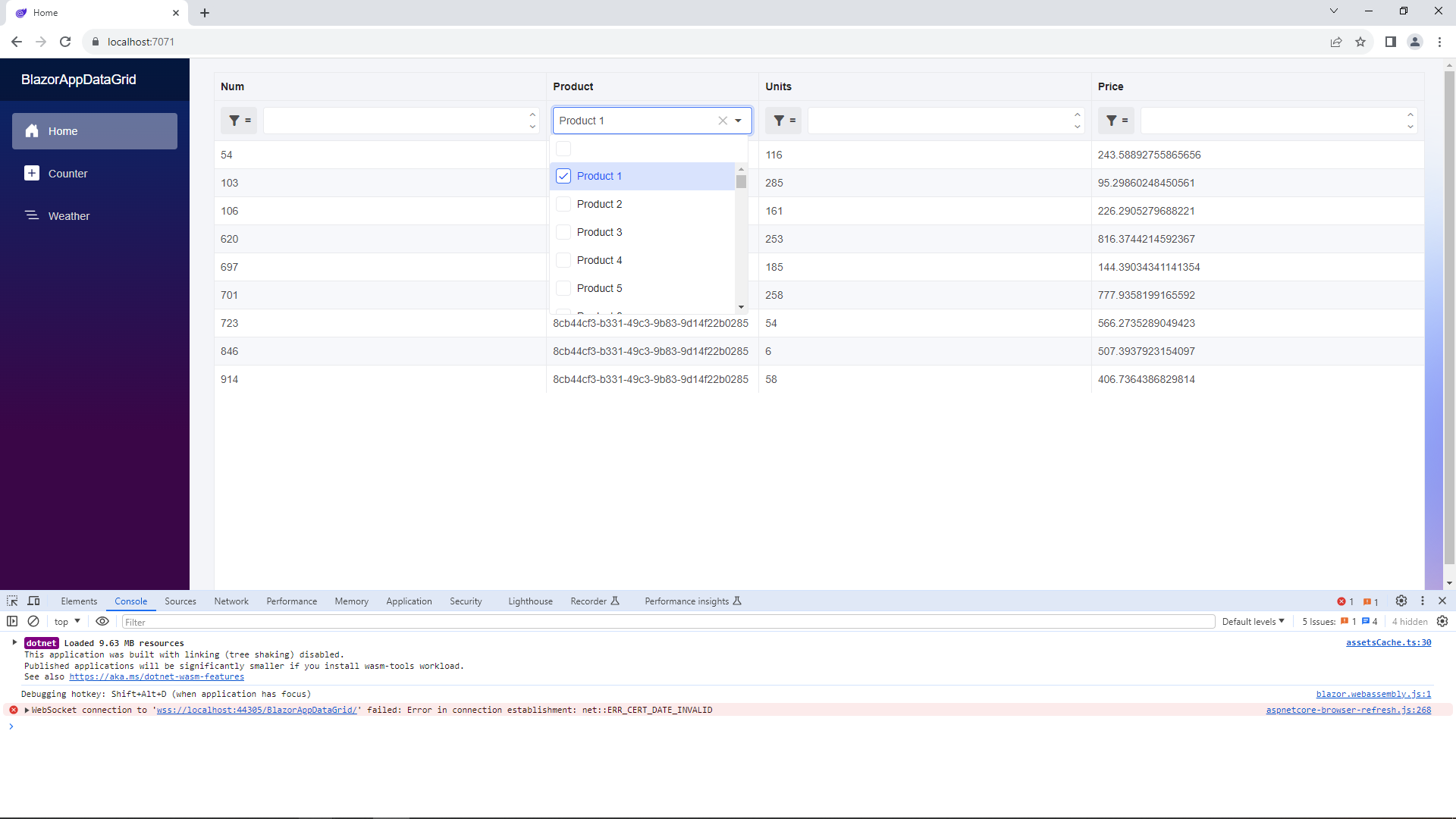Screen dimensions: 1456x819
Task: Open DevTools settings with the gear icon
Action: [x=1401, y=601]
